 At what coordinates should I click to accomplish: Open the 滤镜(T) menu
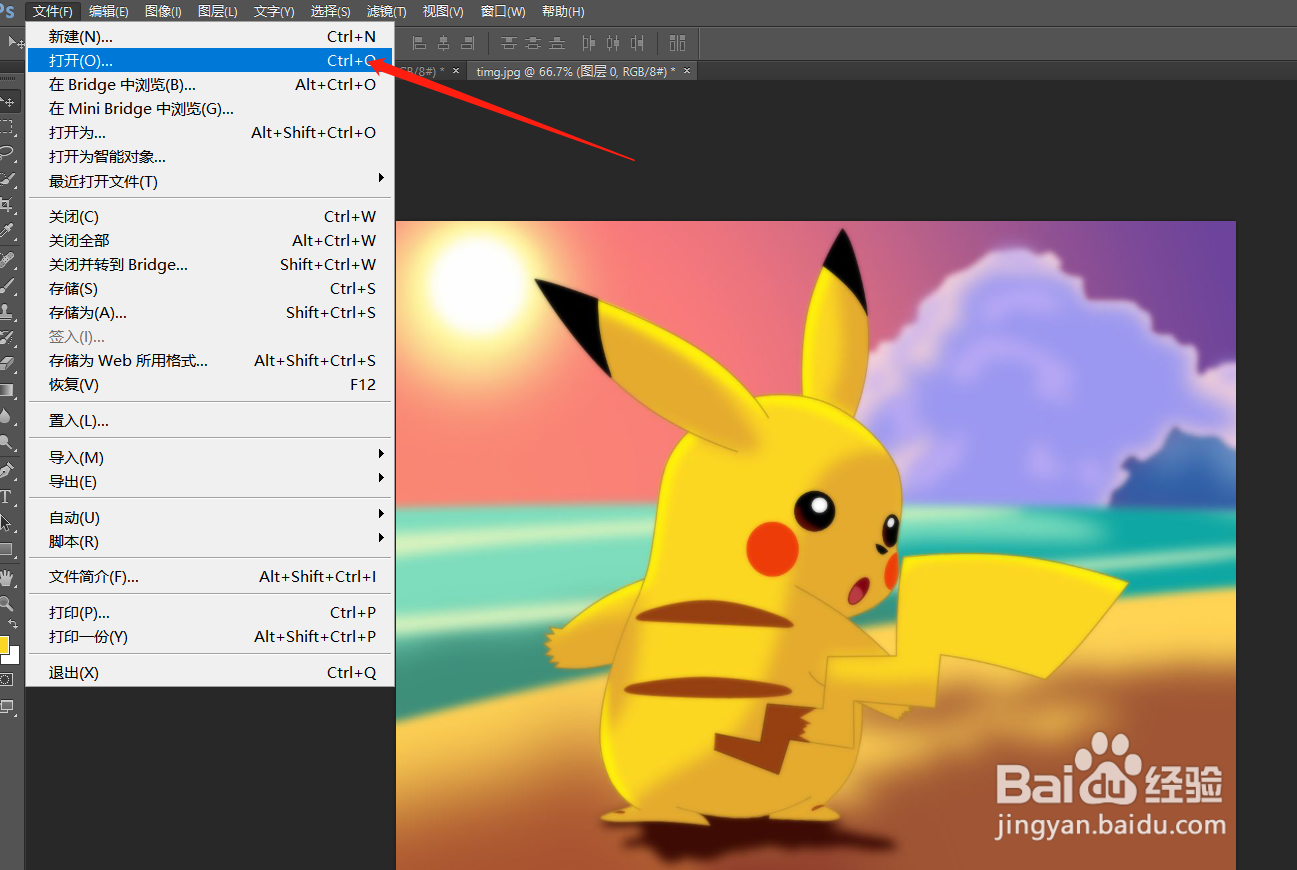(386, 11)
